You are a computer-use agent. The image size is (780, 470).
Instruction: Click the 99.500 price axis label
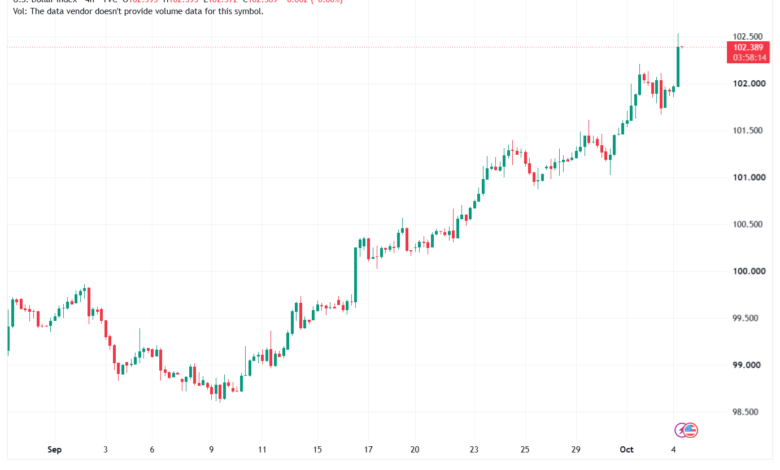coord(745,318)
